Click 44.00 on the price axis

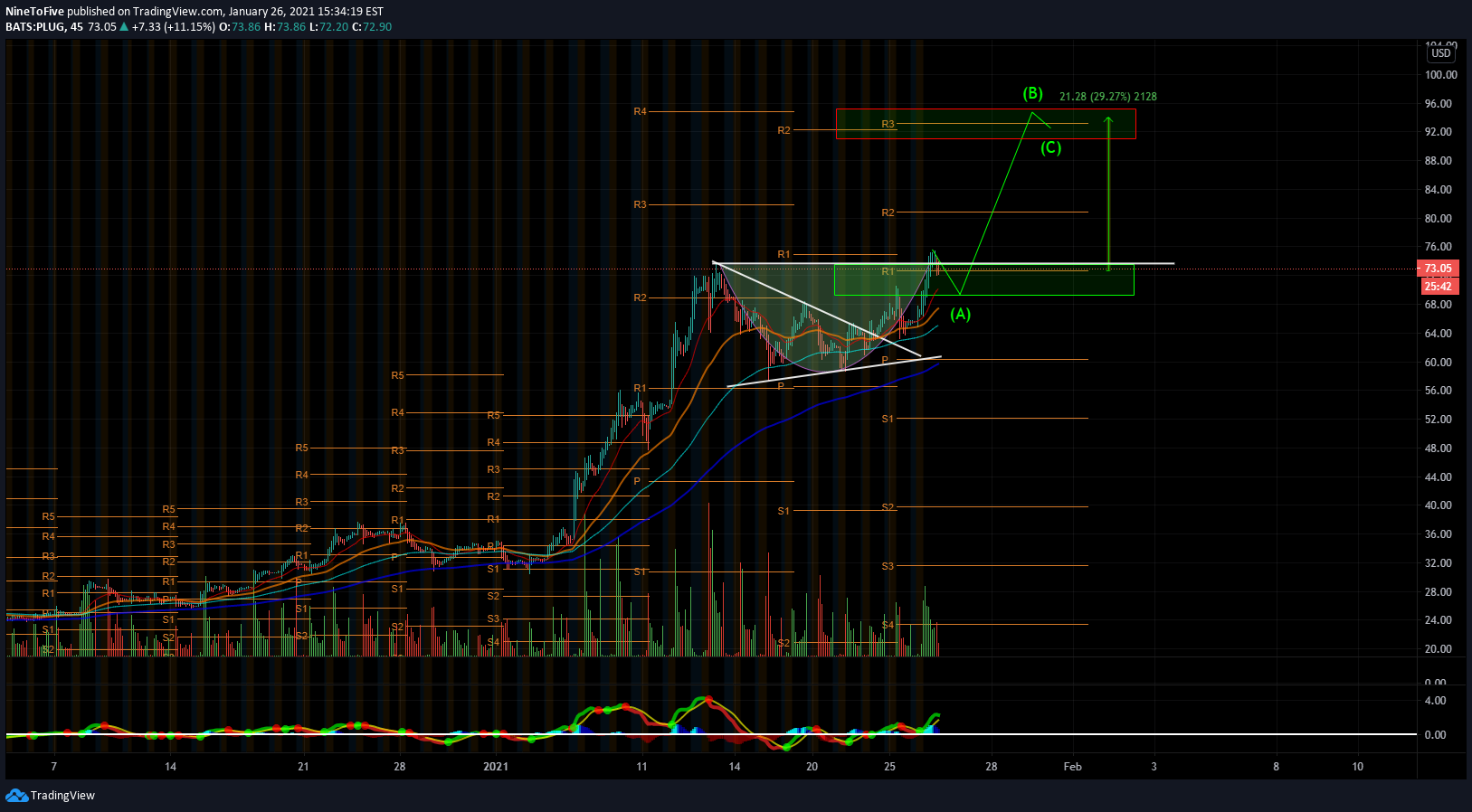(x=1439, y=477)
